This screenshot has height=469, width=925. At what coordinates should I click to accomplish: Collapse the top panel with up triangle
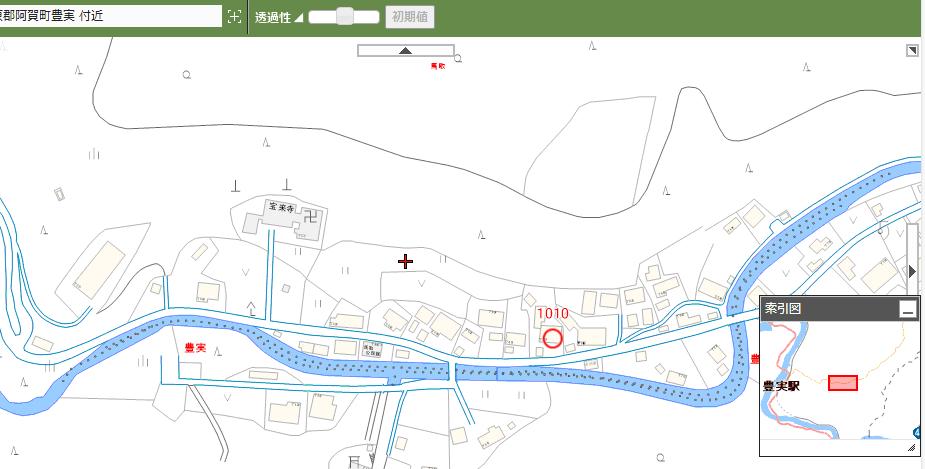(x=405, y=50)
